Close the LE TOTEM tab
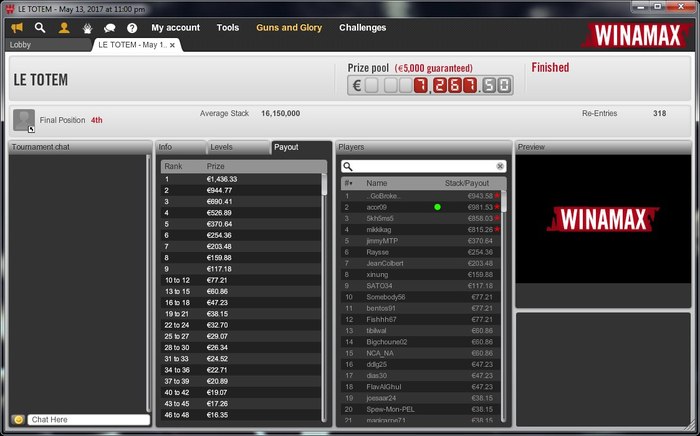700x436 pixels. 172,45
